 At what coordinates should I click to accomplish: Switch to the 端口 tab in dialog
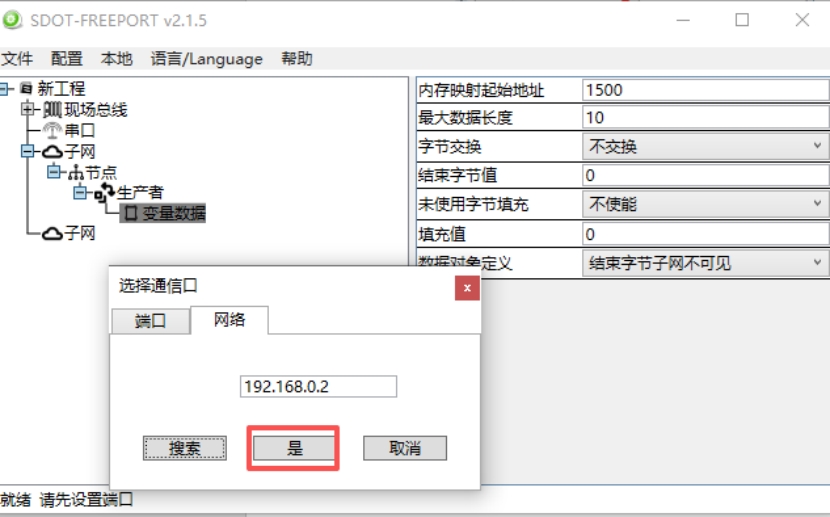pos(150,321)
